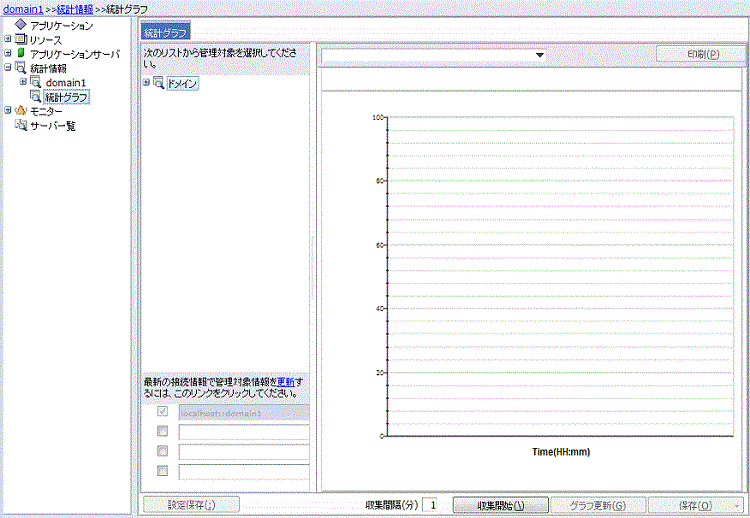Screen dimensions: 750x518
Task: Enable the last connection checkbox
Action: 163,470
